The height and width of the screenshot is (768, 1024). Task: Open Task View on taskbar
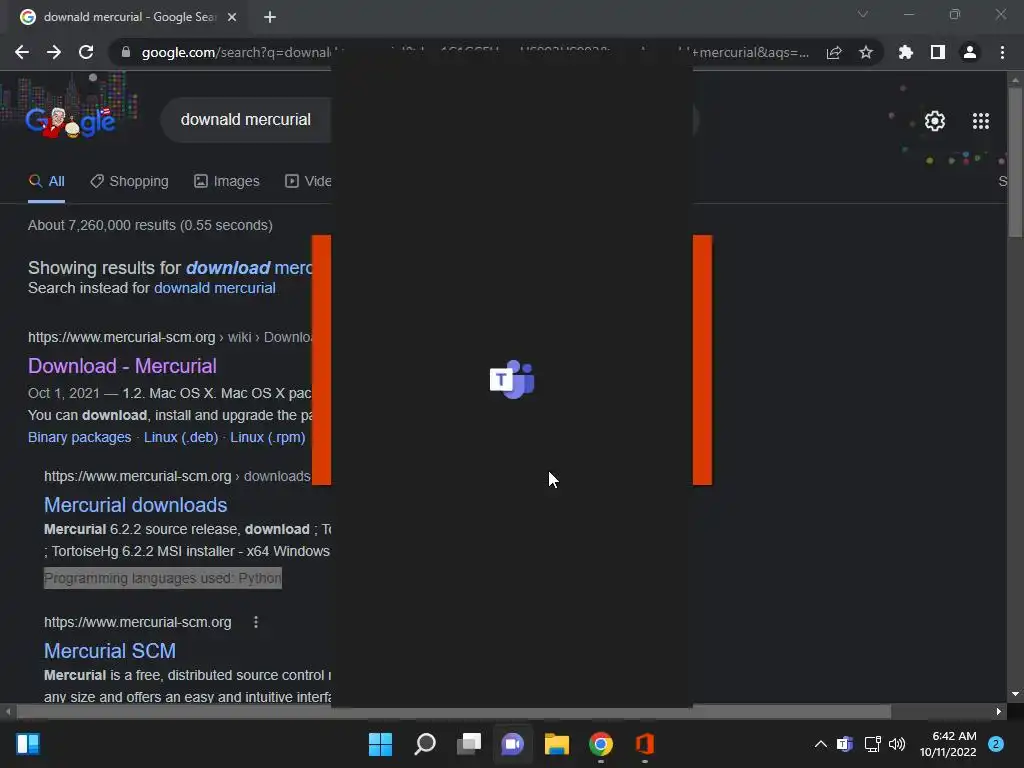(x=469, y=744)
